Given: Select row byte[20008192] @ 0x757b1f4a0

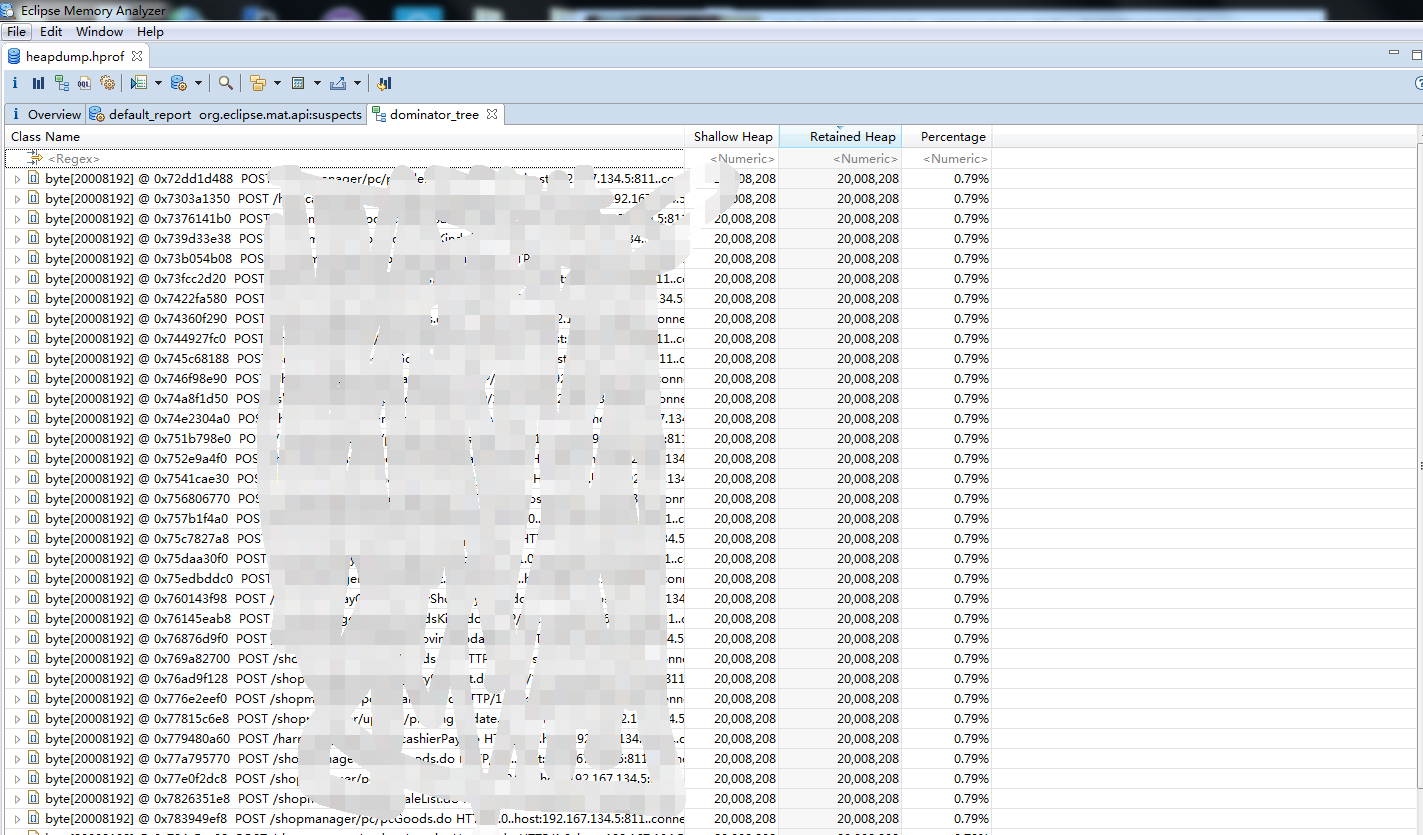Looking at the screenshot, I should pyautogui.click(x=498, y=519).
